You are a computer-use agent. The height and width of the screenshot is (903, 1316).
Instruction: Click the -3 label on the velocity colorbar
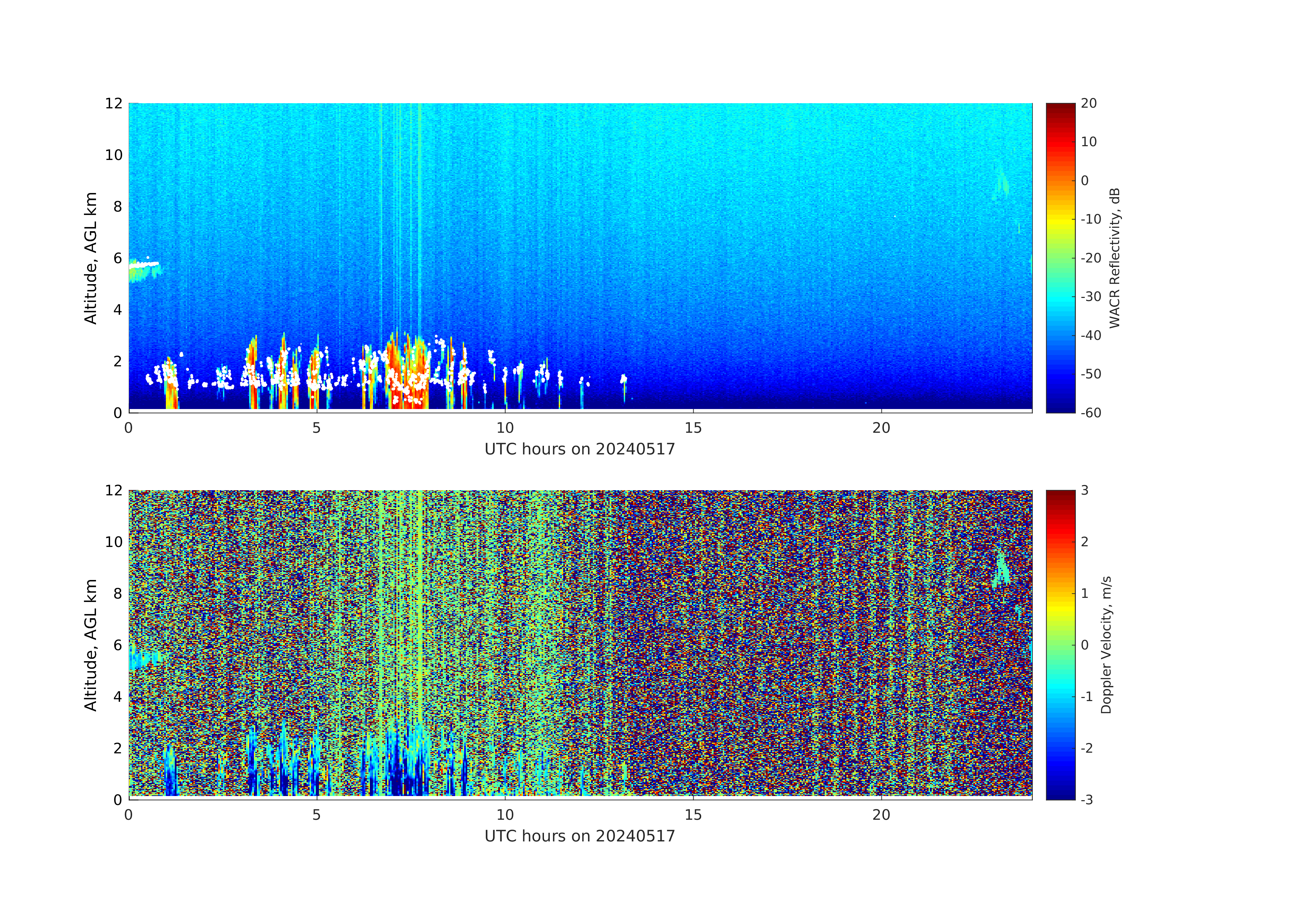(x=1086, y=800)
